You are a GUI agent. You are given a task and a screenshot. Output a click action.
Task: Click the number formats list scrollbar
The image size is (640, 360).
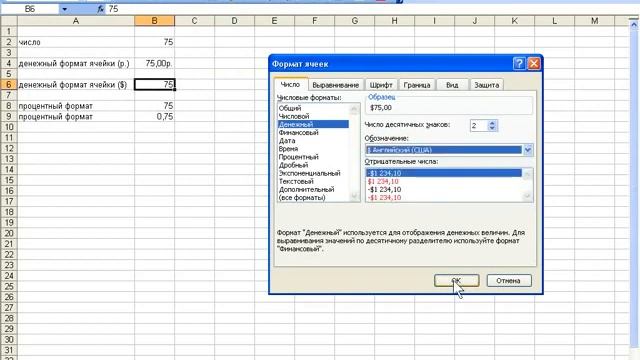tap(354, 153)
